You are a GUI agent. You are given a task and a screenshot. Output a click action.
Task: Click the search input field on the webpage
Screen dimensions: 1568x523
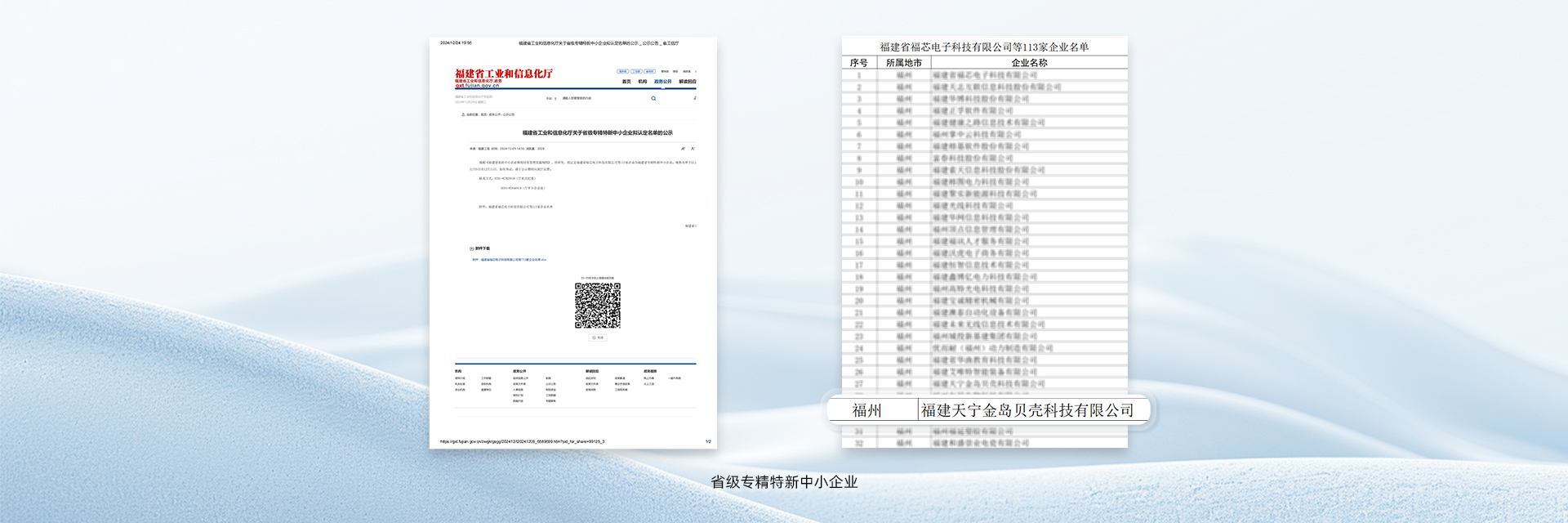point(603,98)
